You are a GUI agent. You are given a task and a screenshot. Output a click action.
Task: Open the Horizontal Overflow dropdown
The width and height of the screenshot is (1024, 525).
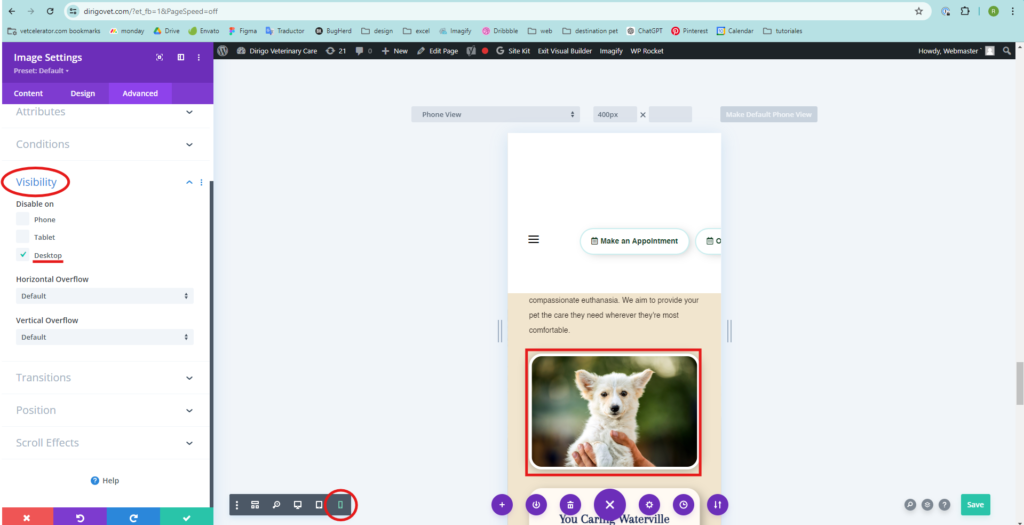pyautogui.click(x=104, y=296)
